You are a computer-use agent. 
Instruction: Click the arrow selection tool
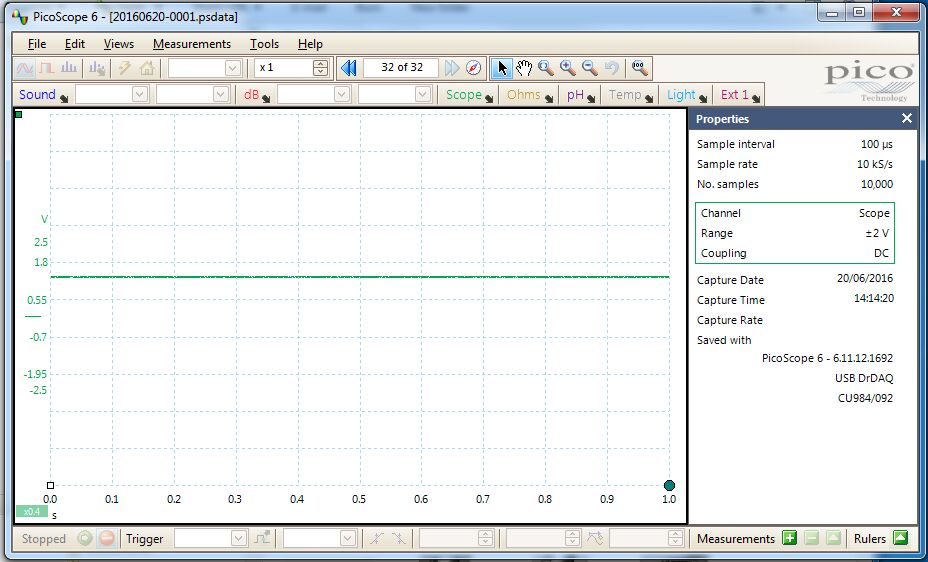pyautogui.click(x=503, y=68)
